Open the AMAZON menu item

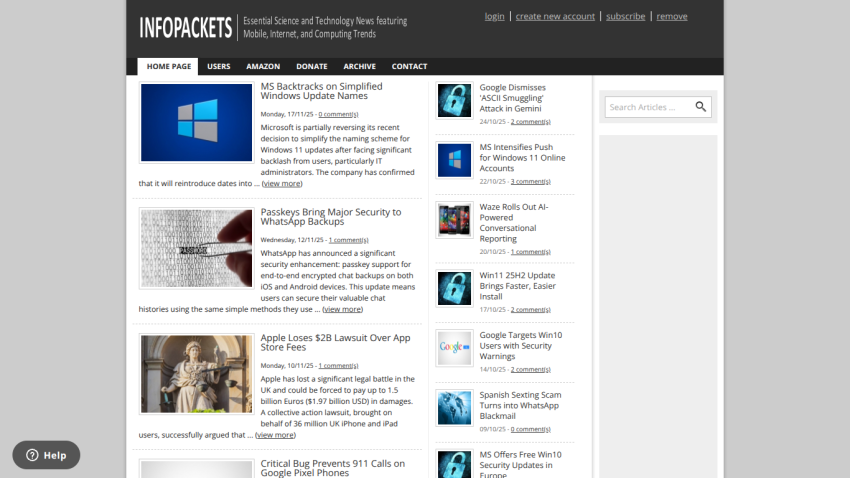point(263,66)
